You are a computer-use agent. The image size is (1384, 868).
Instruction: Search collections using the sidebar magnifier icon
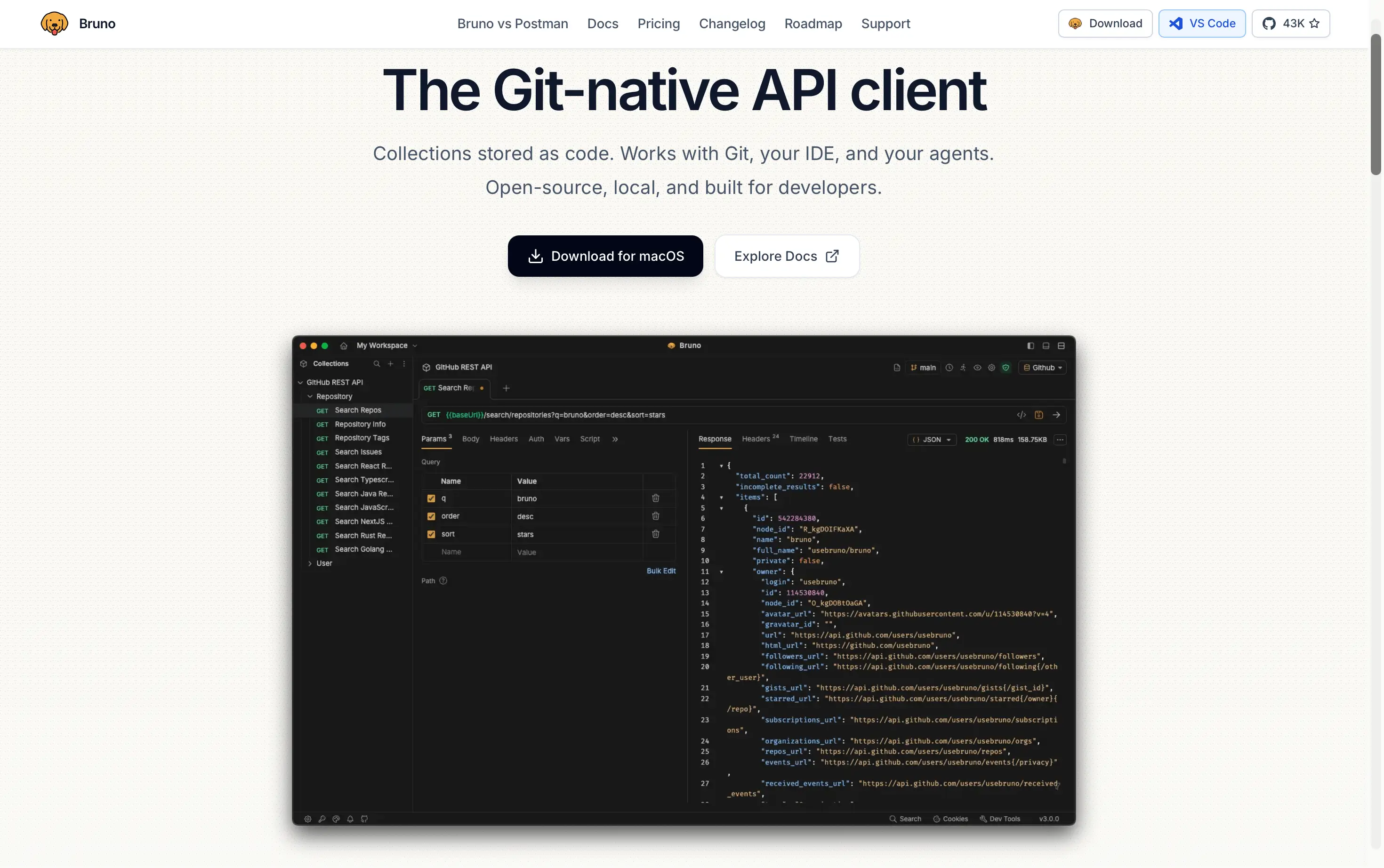[x=377, y=364]
